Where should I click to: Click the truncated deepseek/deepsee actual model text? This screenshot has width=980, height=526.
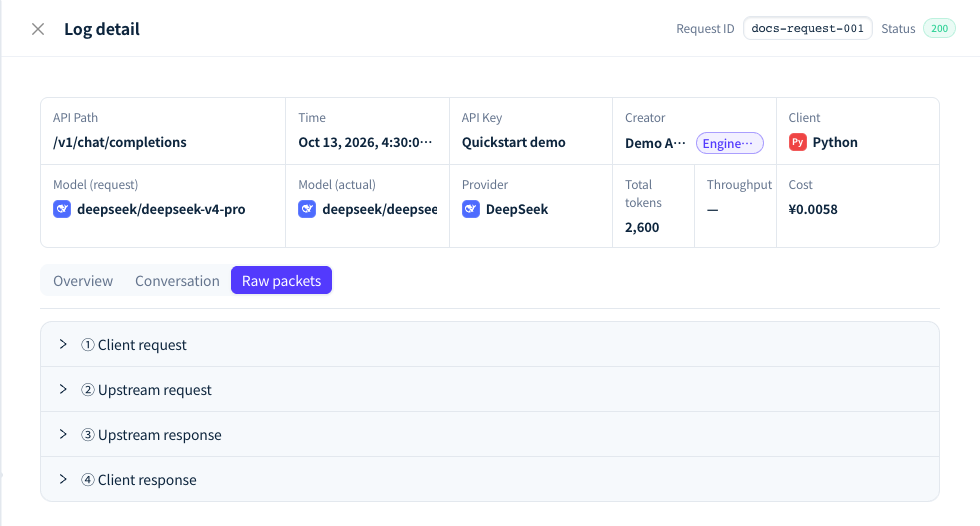pyautogui.click(x=379, y=209)
